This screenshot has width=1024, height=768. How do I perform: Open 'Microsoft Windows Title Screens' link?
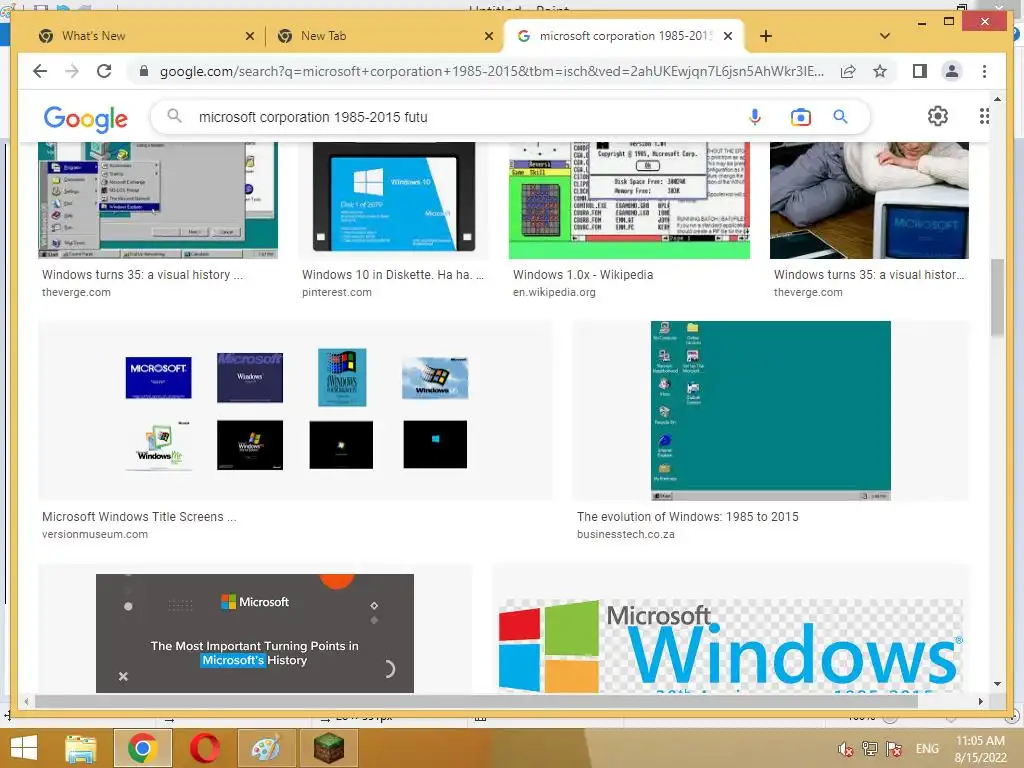point(139,517)
